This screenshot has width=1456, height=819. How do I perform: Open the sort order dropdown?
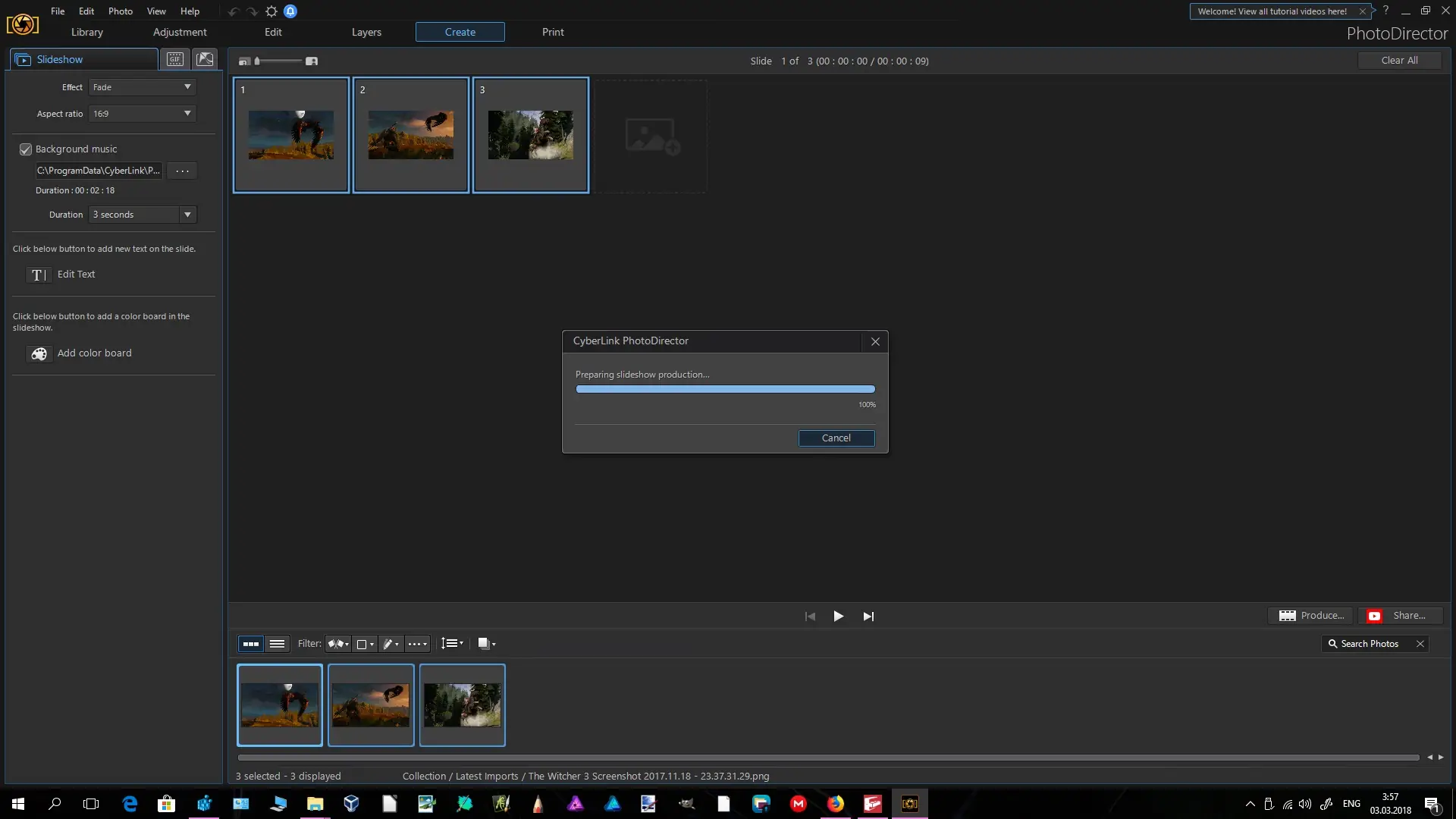click(x=452, y=644)
